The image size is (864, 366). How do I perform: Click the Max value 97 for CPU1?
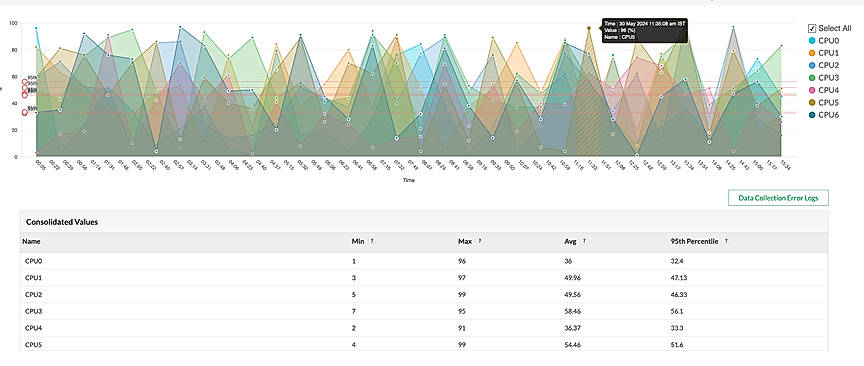coord(462,278)
